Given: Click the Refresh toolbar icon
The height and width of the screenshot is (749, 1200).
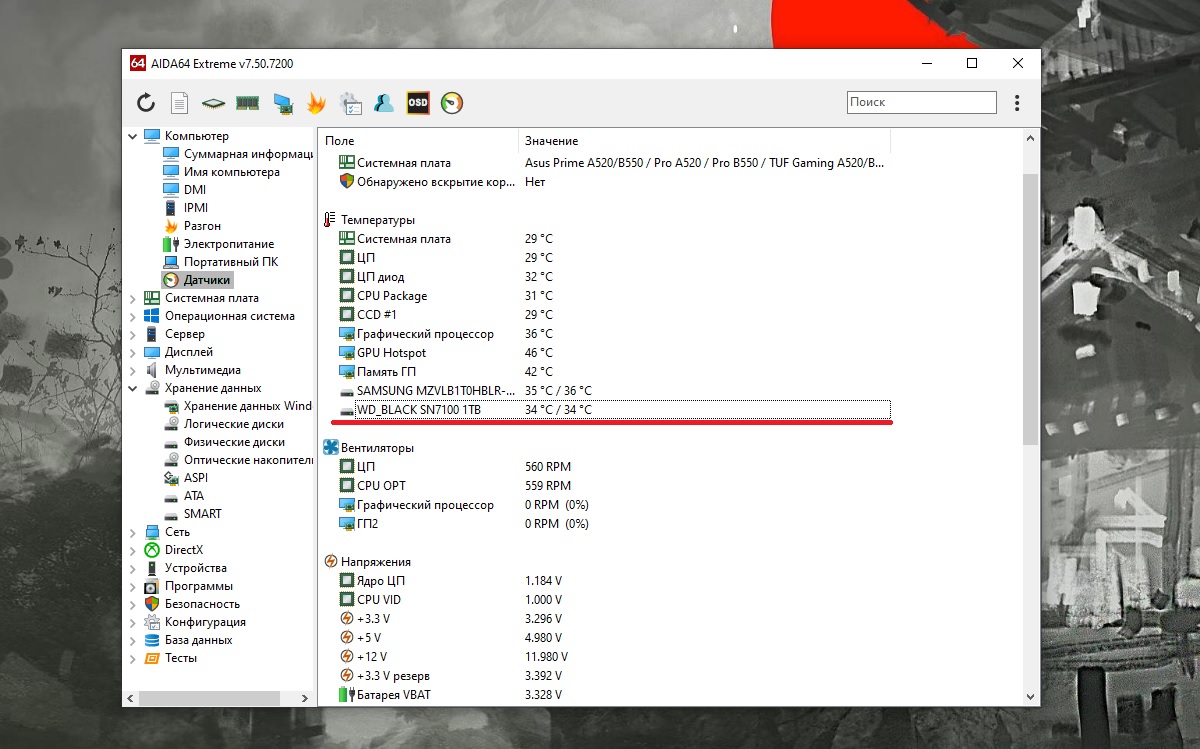Looking at the screenshot, I should point(146,102).
